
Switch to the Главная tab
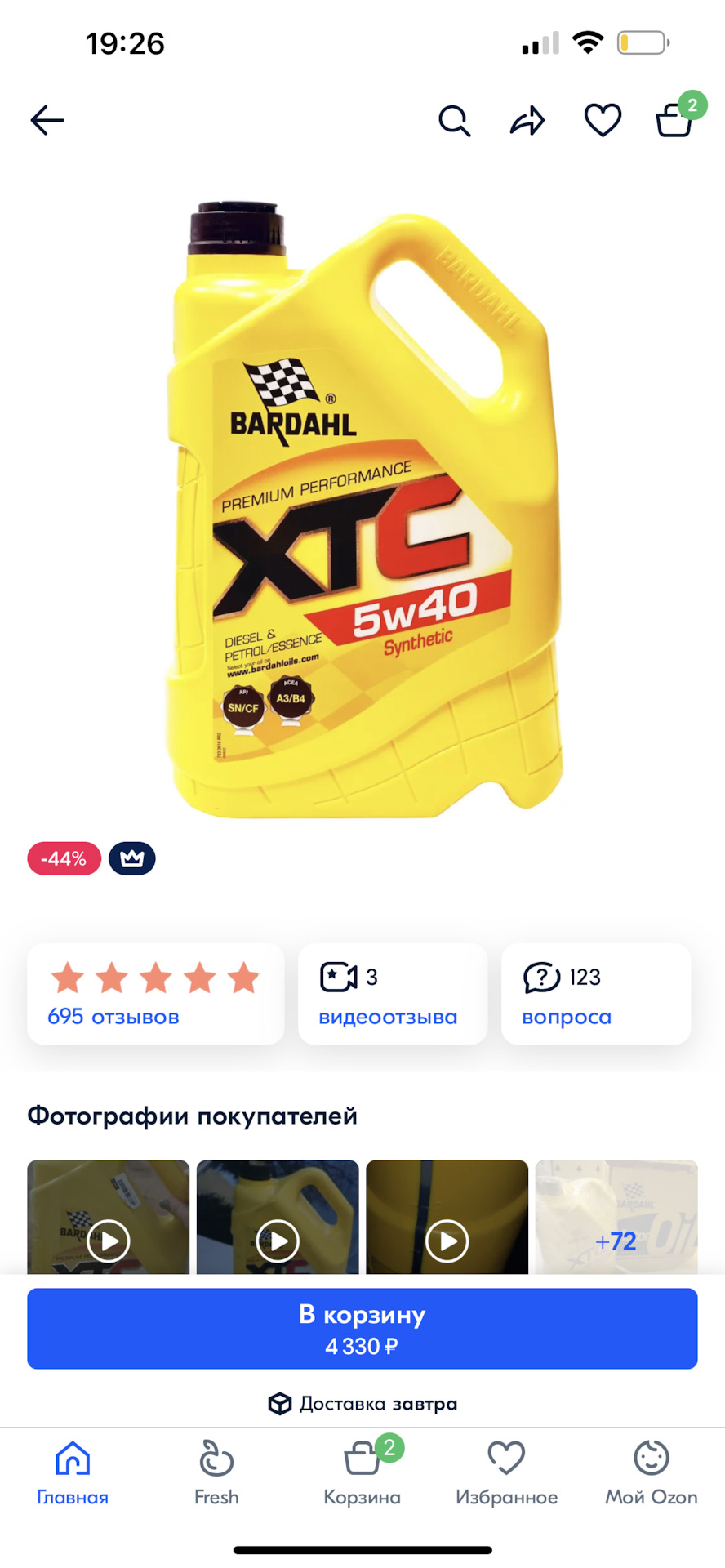73,1473
